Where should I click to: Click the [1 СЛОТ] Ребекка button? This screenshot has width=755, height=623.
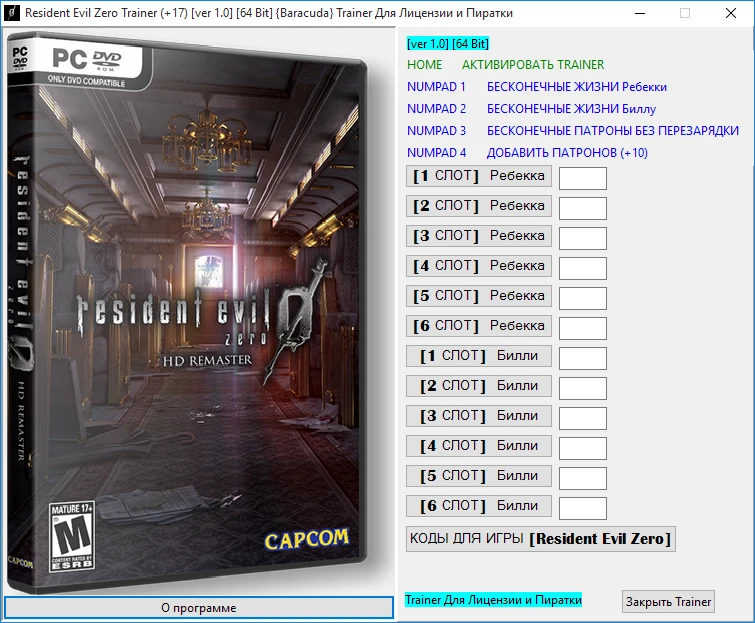[479, 176]
